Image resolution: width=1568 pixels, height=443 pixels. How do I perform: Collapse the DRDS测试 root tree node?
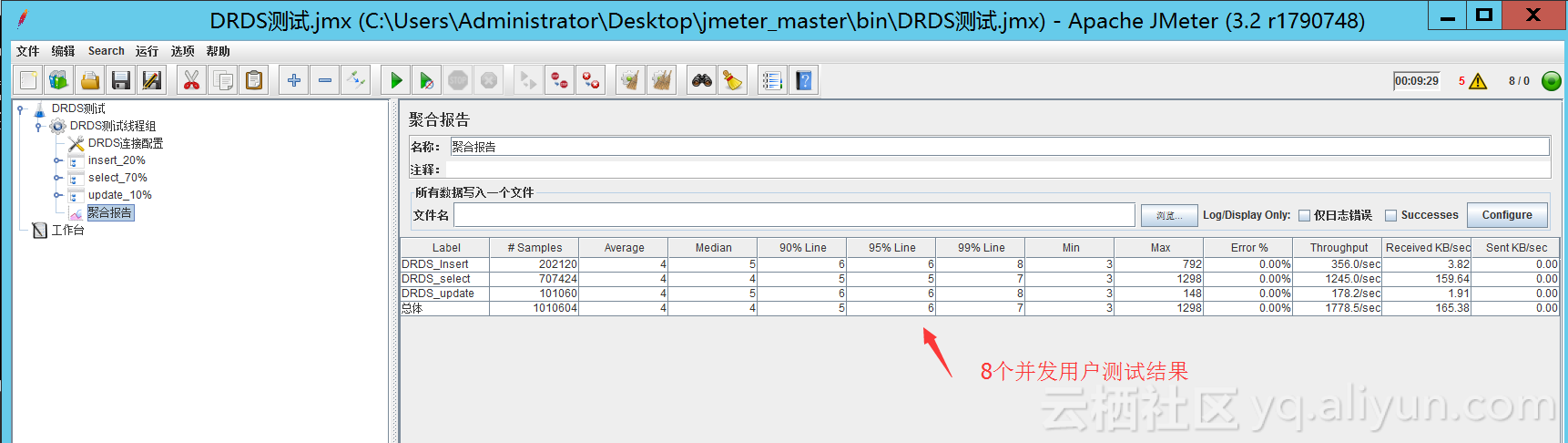20,109
